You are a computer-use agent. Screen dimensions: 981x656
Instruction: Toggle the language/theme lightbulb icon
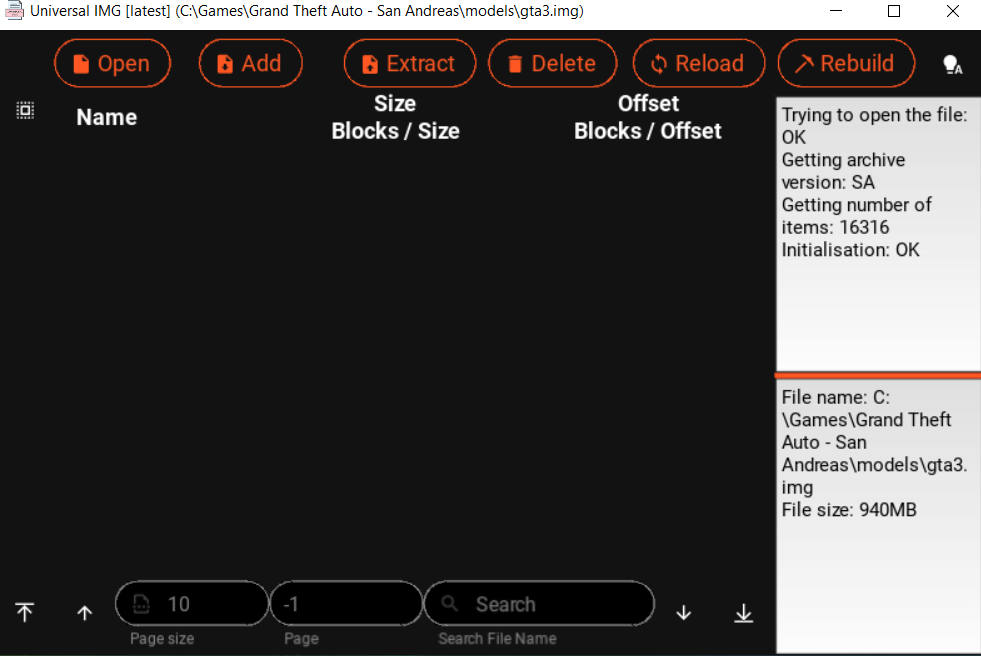(x=952, y=64)
